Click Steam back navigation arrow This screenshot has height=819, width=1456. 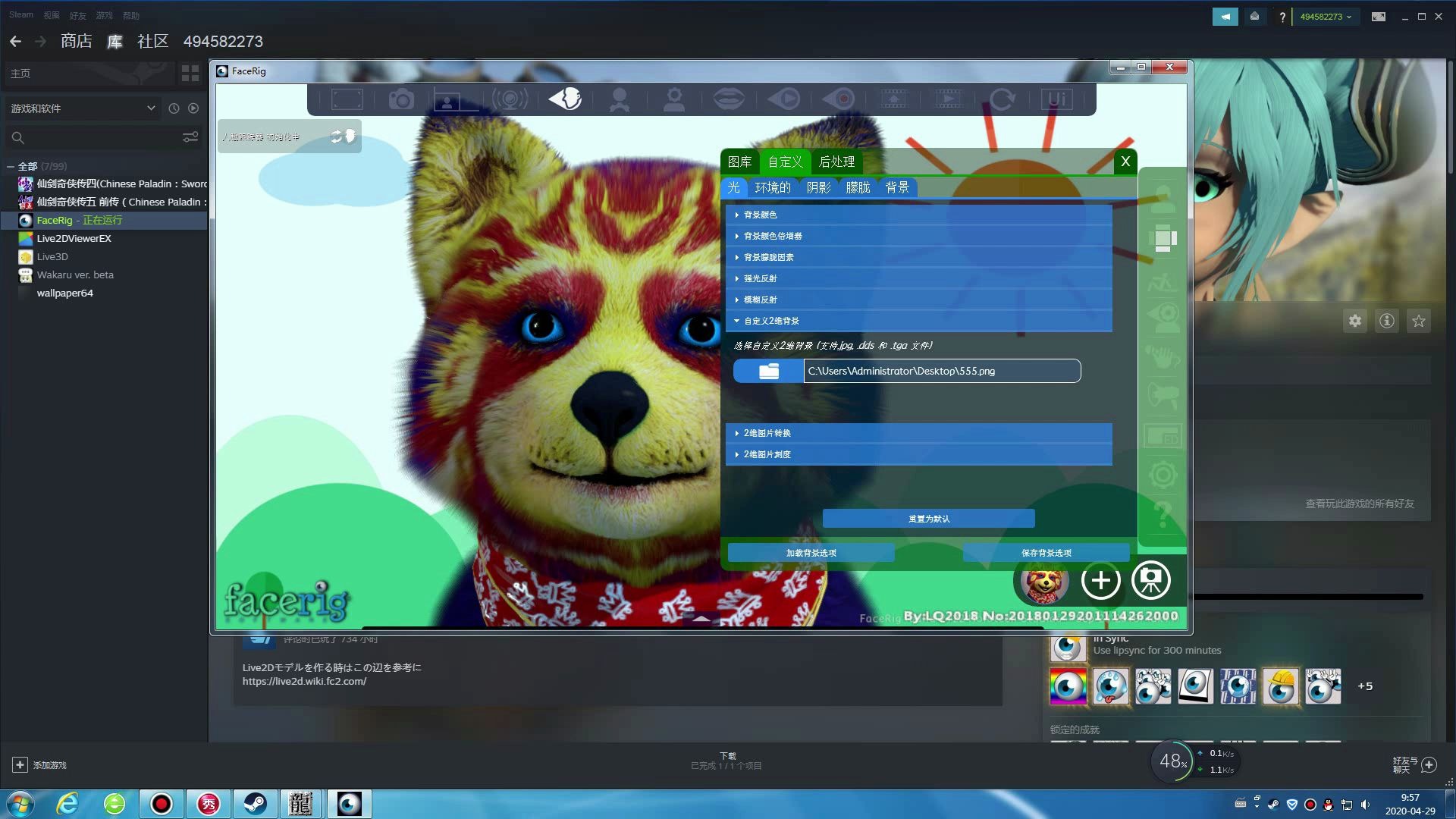coord(15,42)
